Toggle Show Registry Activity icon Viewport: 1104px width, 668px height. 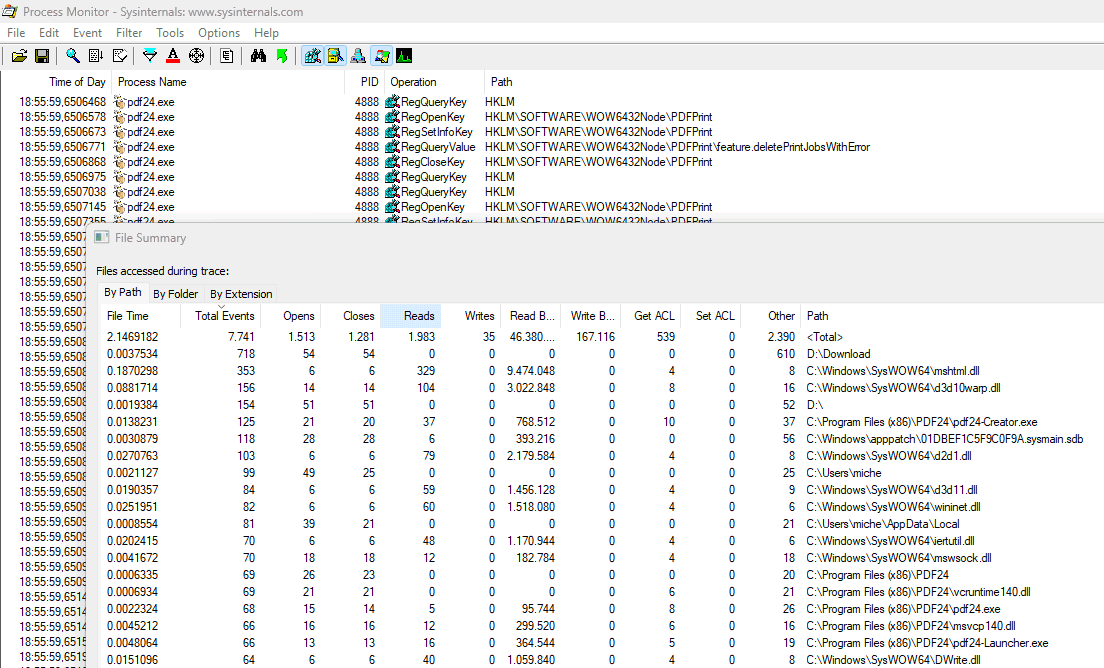pos(313,56)
